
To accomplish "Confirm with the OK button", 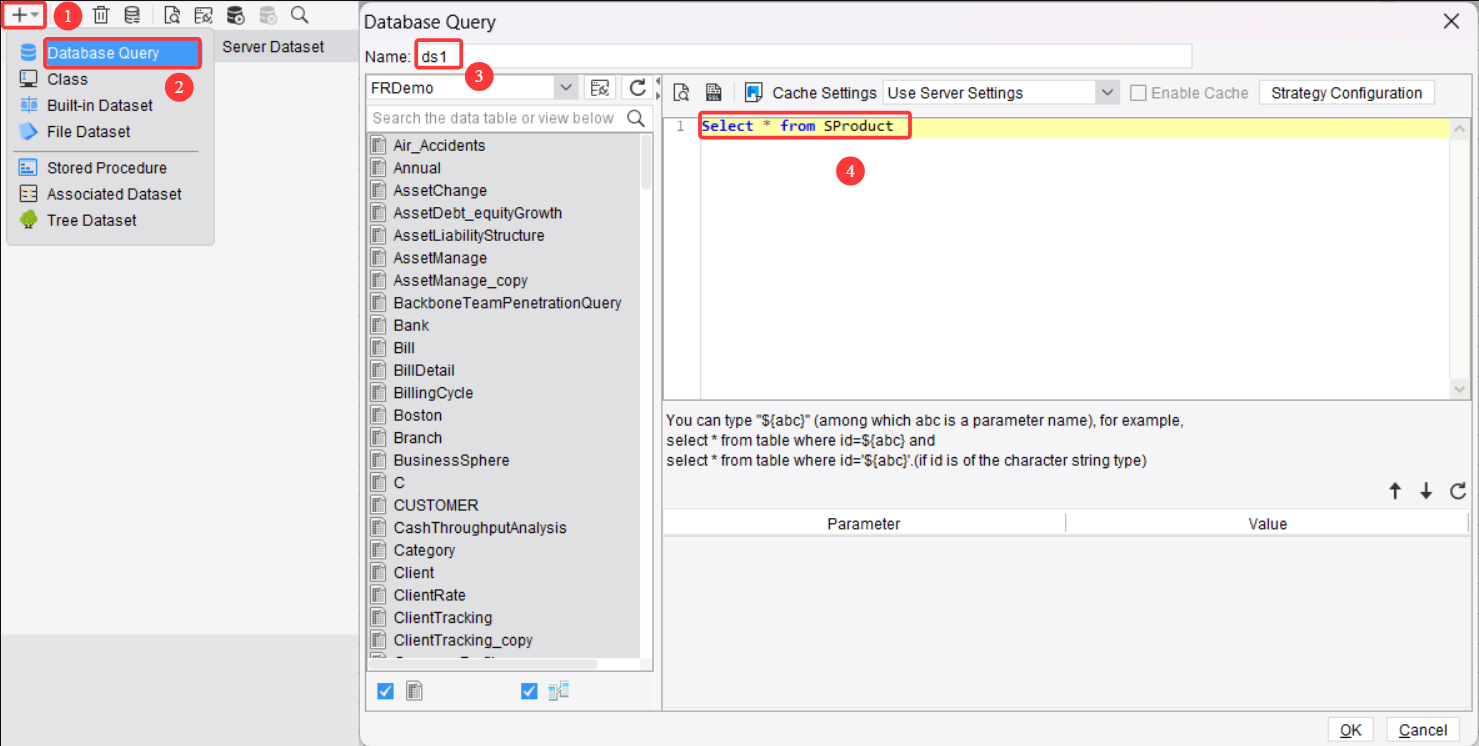I will pos(1350,730).
